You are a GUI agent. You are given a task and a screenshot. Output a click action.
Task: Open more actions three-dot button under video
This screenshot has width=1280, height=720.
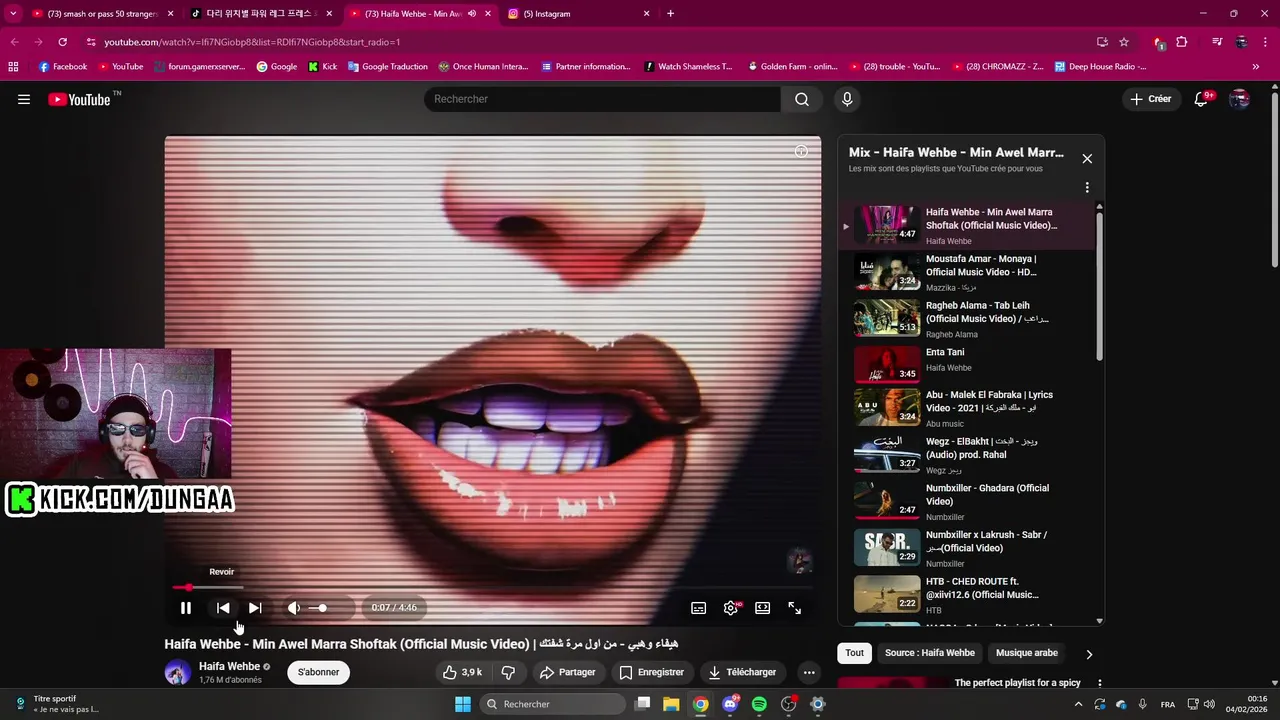809,672
